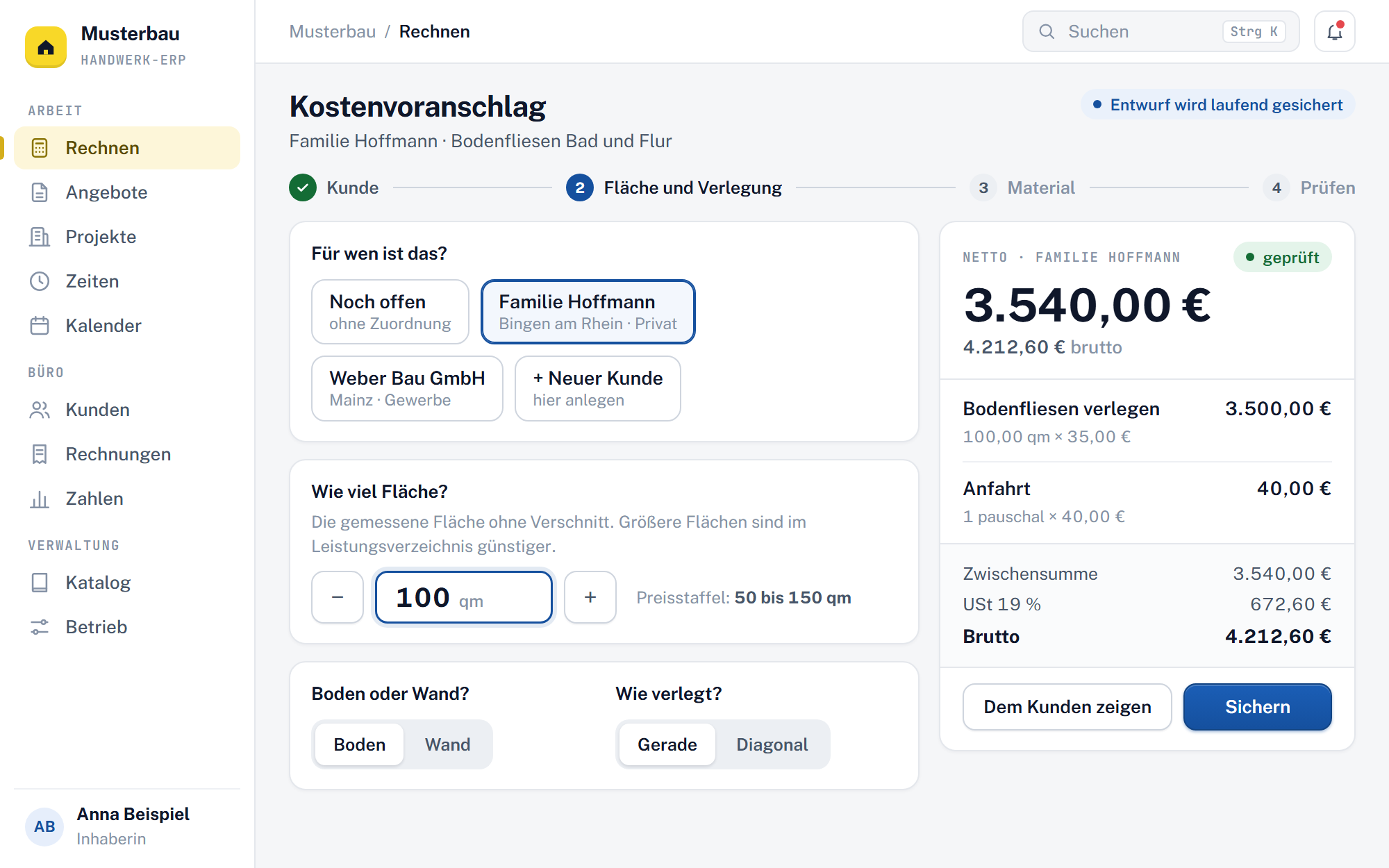Select the Familie Hoffmann customer card
The image size is (1389, 868).
(588, 312)
